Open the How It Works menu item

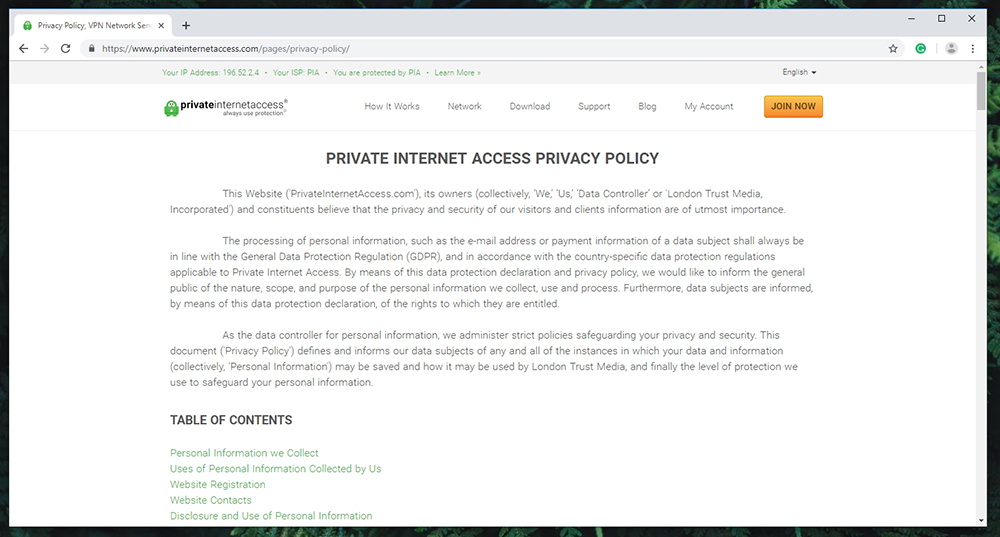[392, 107]
